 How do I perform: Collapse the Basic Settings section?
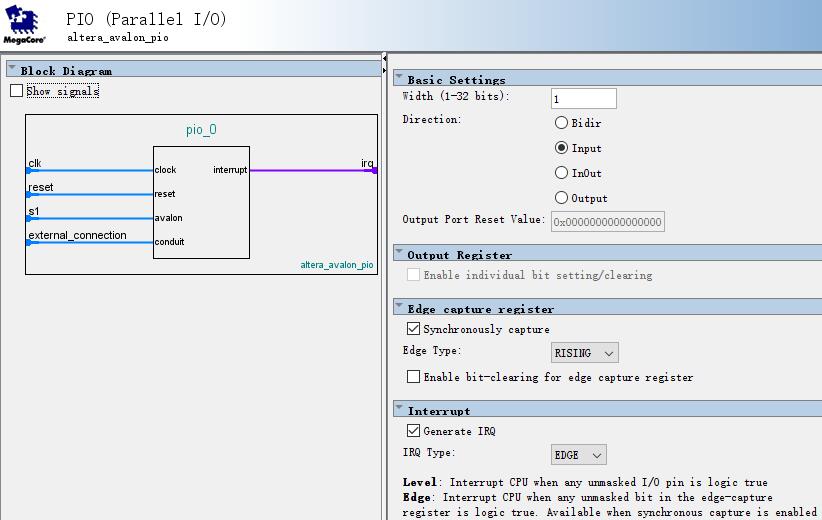click(399, 77)
